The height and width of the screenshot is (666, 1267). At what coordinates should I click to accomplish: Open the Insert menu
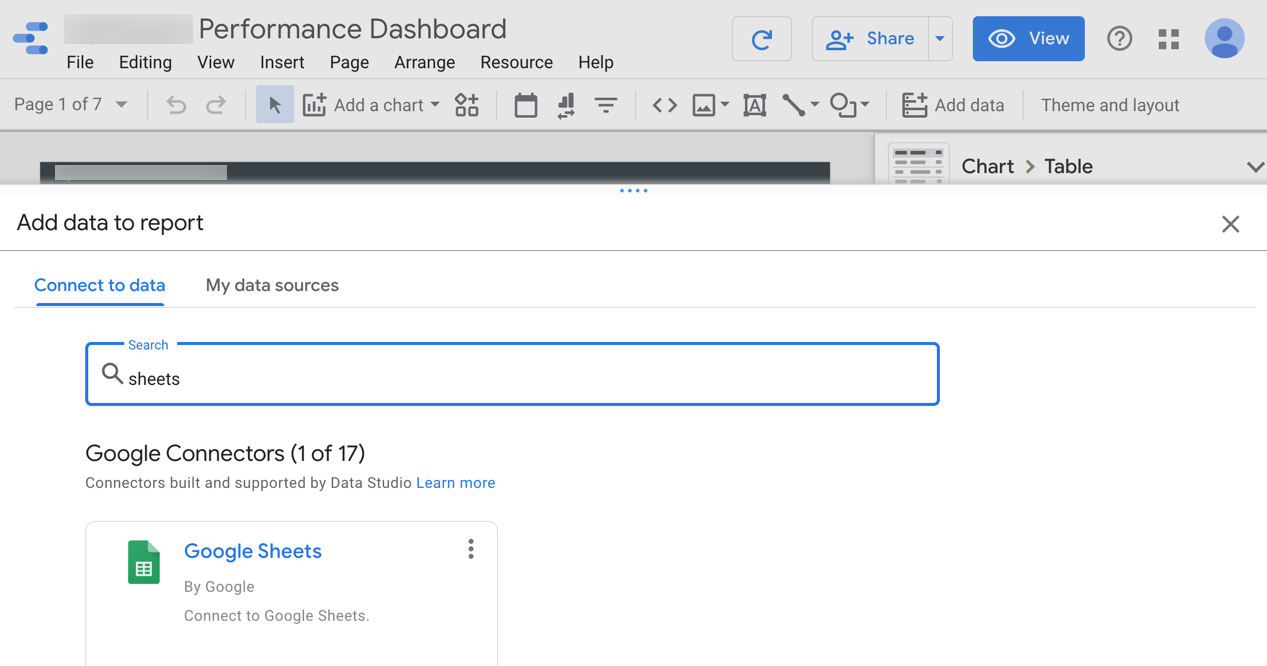[x=282, y=62]
